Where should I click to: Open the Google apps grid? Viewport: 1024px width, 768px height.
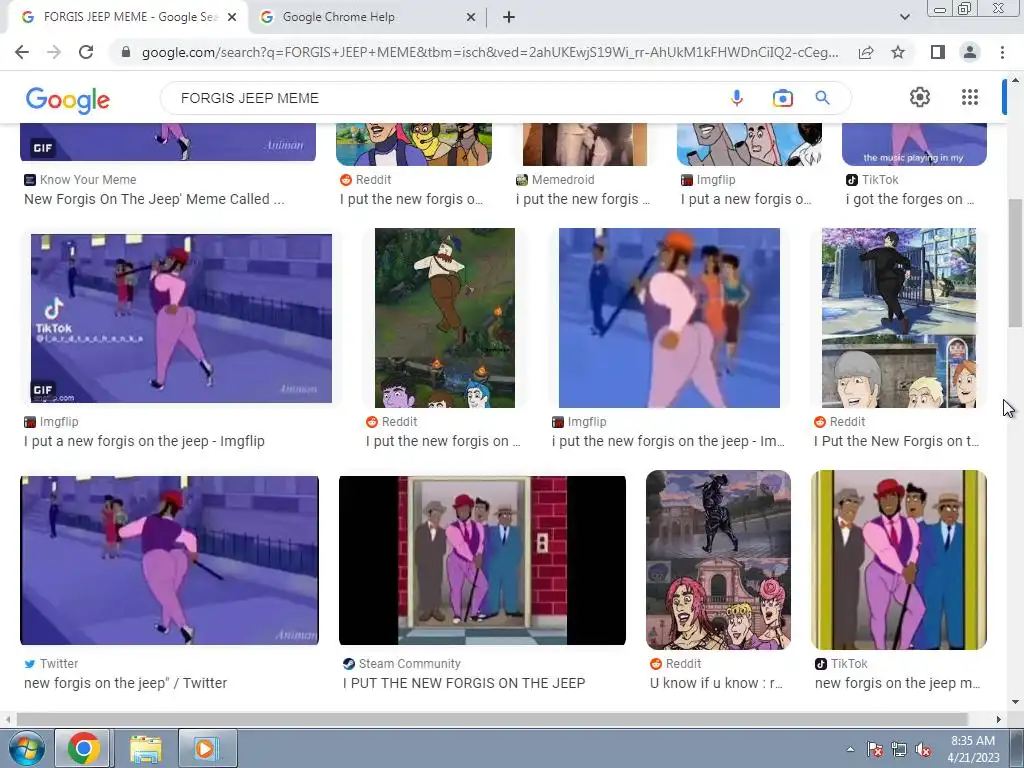pyautogui.click(x=970, y=97)
